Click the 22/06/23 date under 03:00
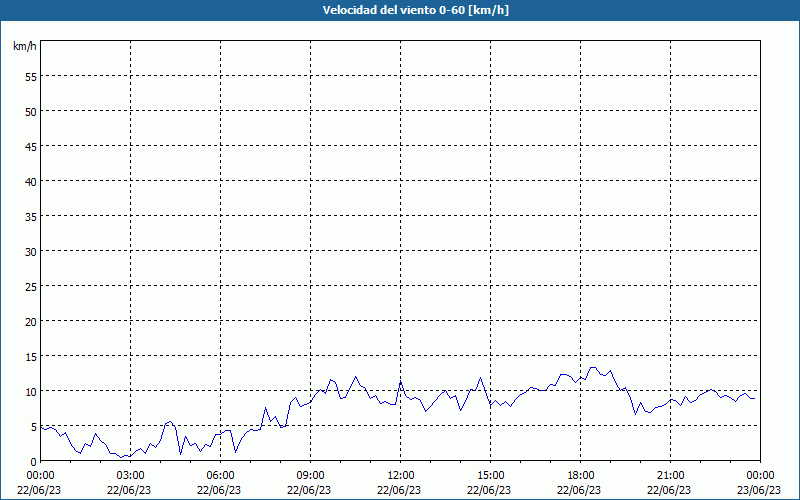The width and height of the screenshot is (800, 500). pos(129,490)
